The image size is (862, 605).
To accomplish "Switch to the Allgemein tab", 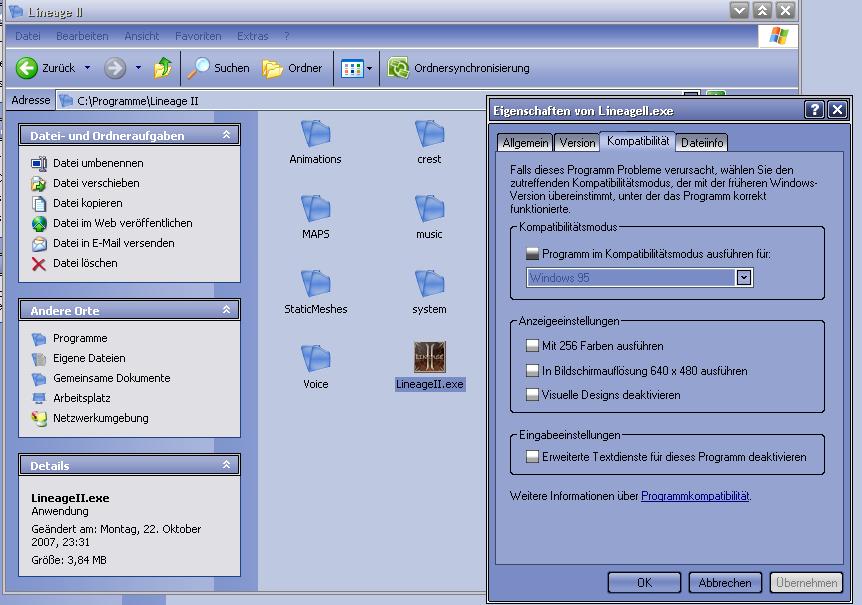I will click(x=525, y=143).
